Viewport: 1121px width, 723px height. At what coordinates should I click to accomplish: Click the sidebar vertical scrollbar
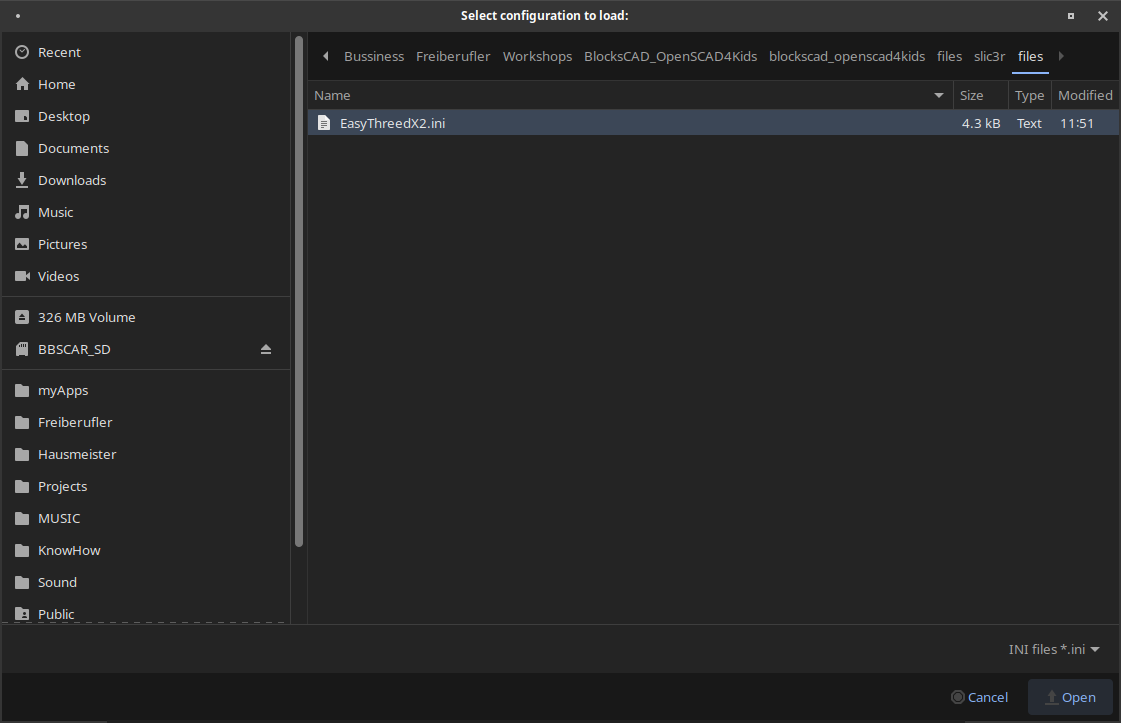click(x=299, y=290)
